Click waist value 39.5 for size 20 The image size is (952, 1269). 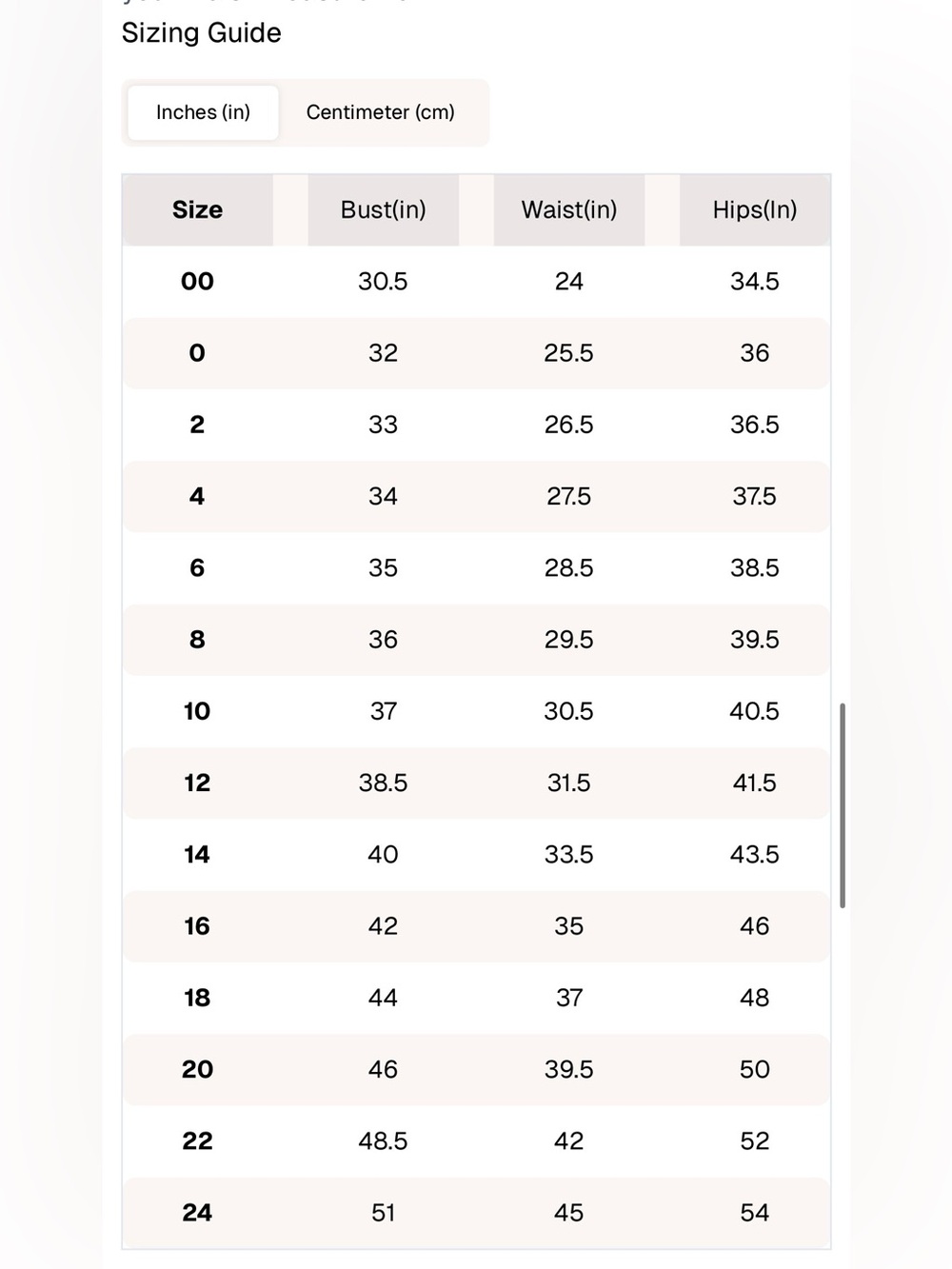[569, 1069]
